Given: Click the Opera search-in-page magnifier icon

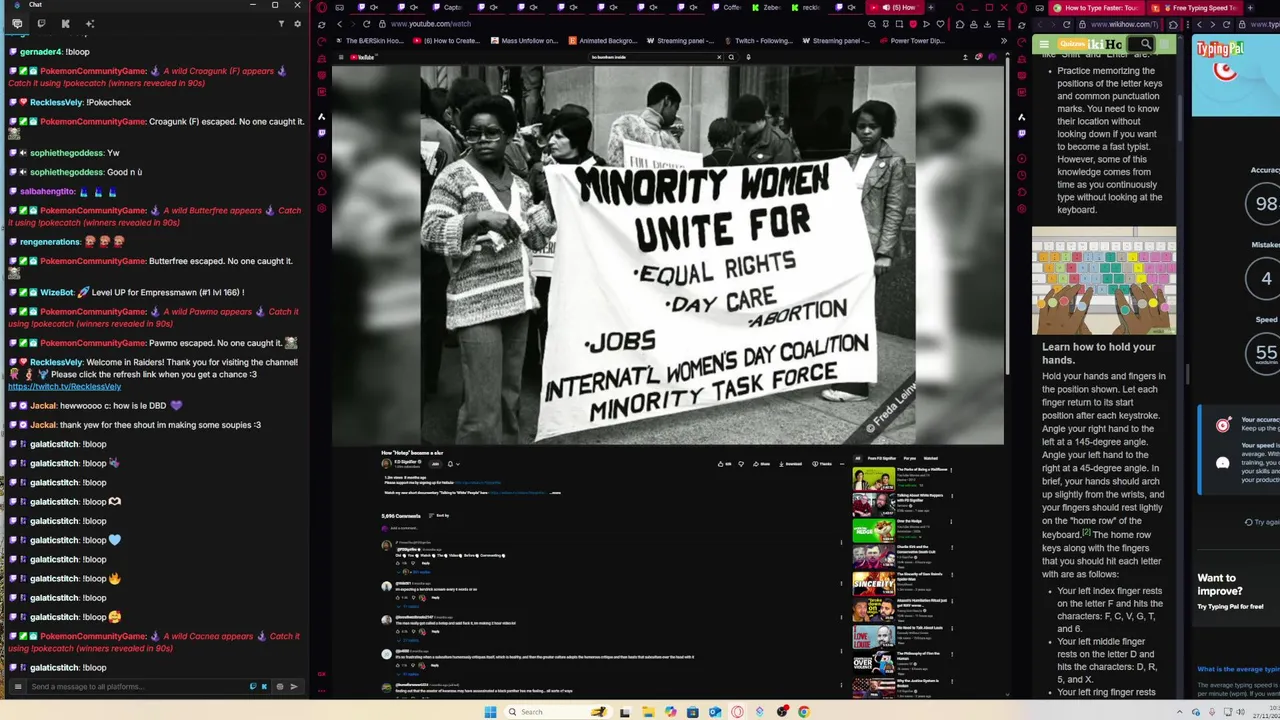Looking at the screenshot, I should coord(872,24).
